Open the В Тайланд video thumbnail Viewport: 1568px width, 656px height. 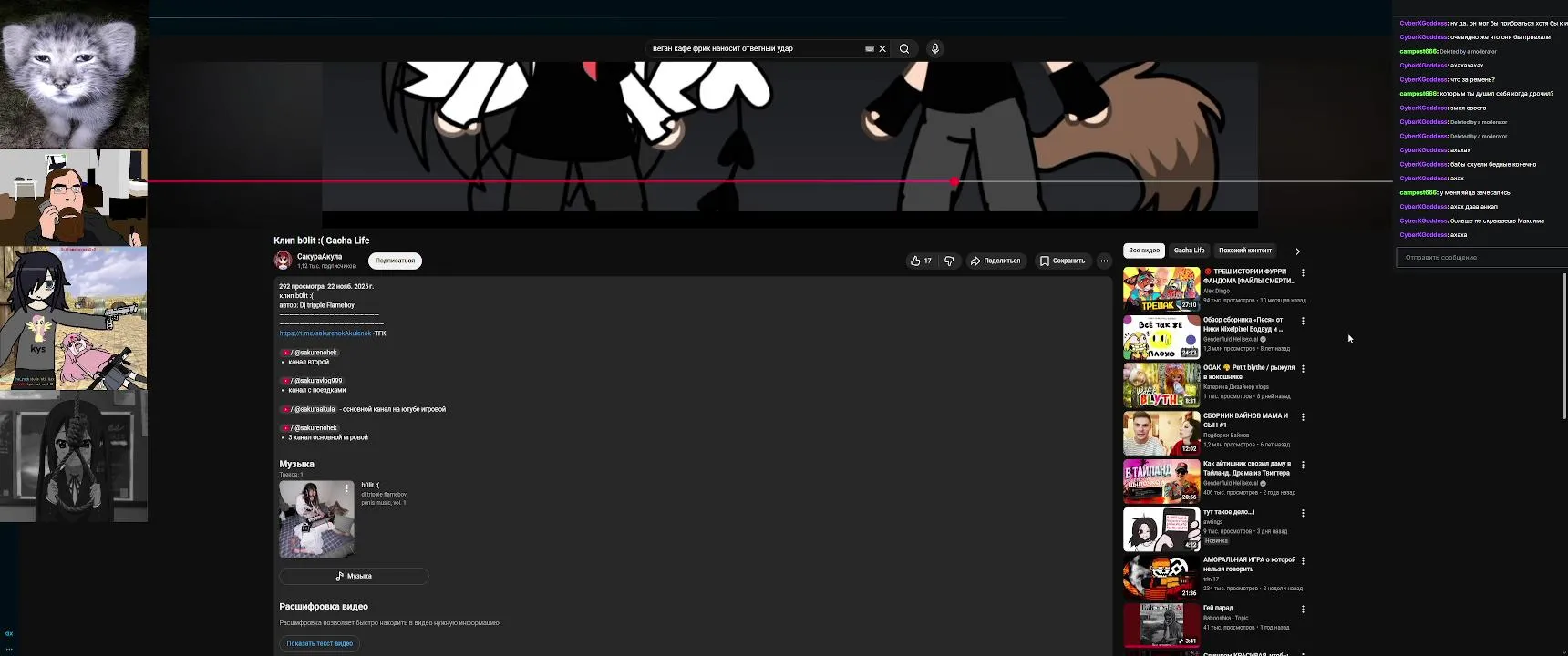coord(1161,481)
